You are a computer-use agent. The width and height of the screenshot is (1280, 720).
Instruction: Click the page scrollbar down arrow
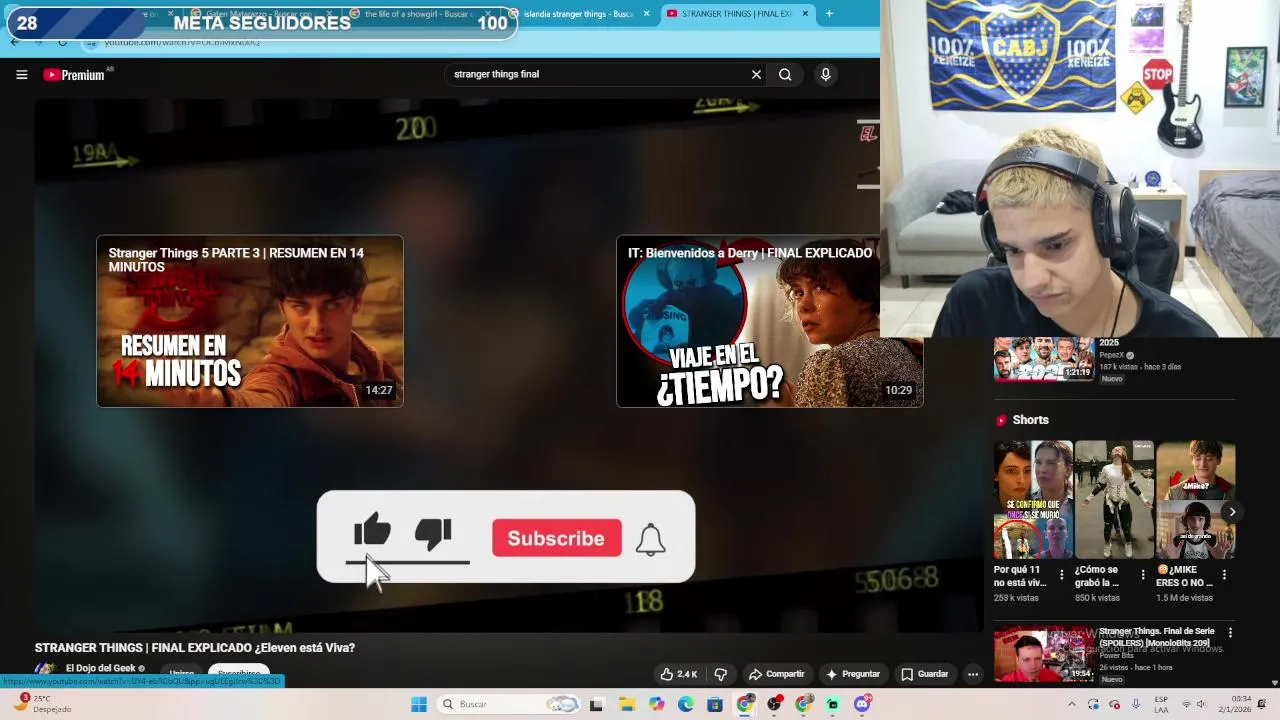pos(1274,682)
